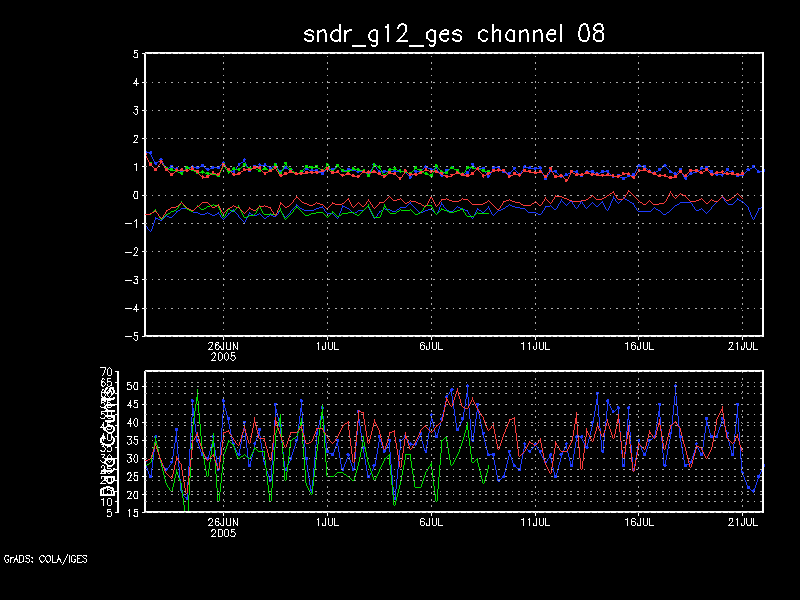This screenshot has height=600, width=800.
Task: Select the 11JUL date label under lower chart
Action: click(x=535, y=522)
